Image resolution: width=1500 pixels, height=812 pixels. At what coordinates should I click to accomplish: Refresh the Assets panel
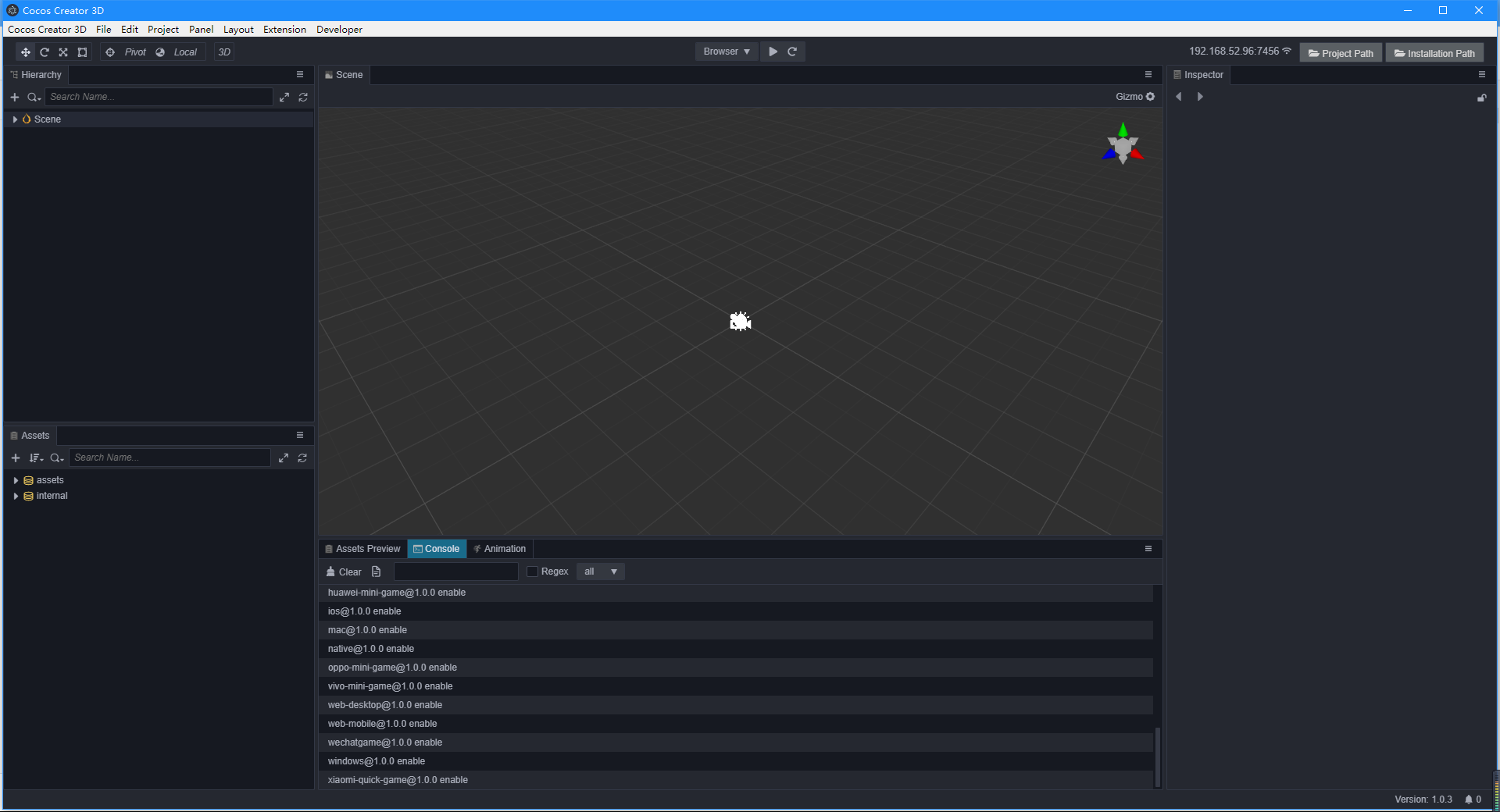pos(302,458)
